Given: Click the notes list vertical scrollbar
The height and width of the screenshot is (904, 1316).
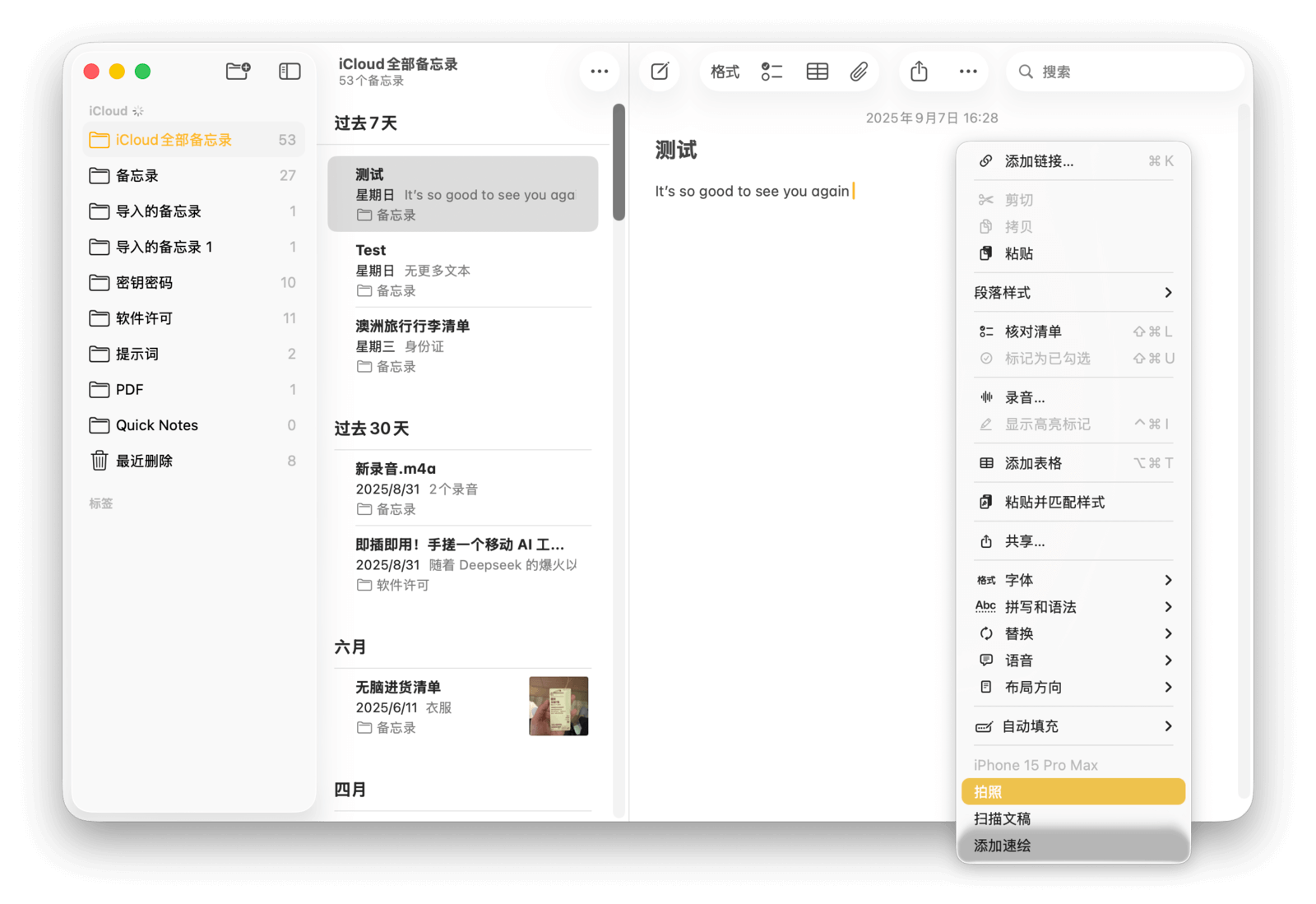Looking at the screenshot, I should (619, 162).
